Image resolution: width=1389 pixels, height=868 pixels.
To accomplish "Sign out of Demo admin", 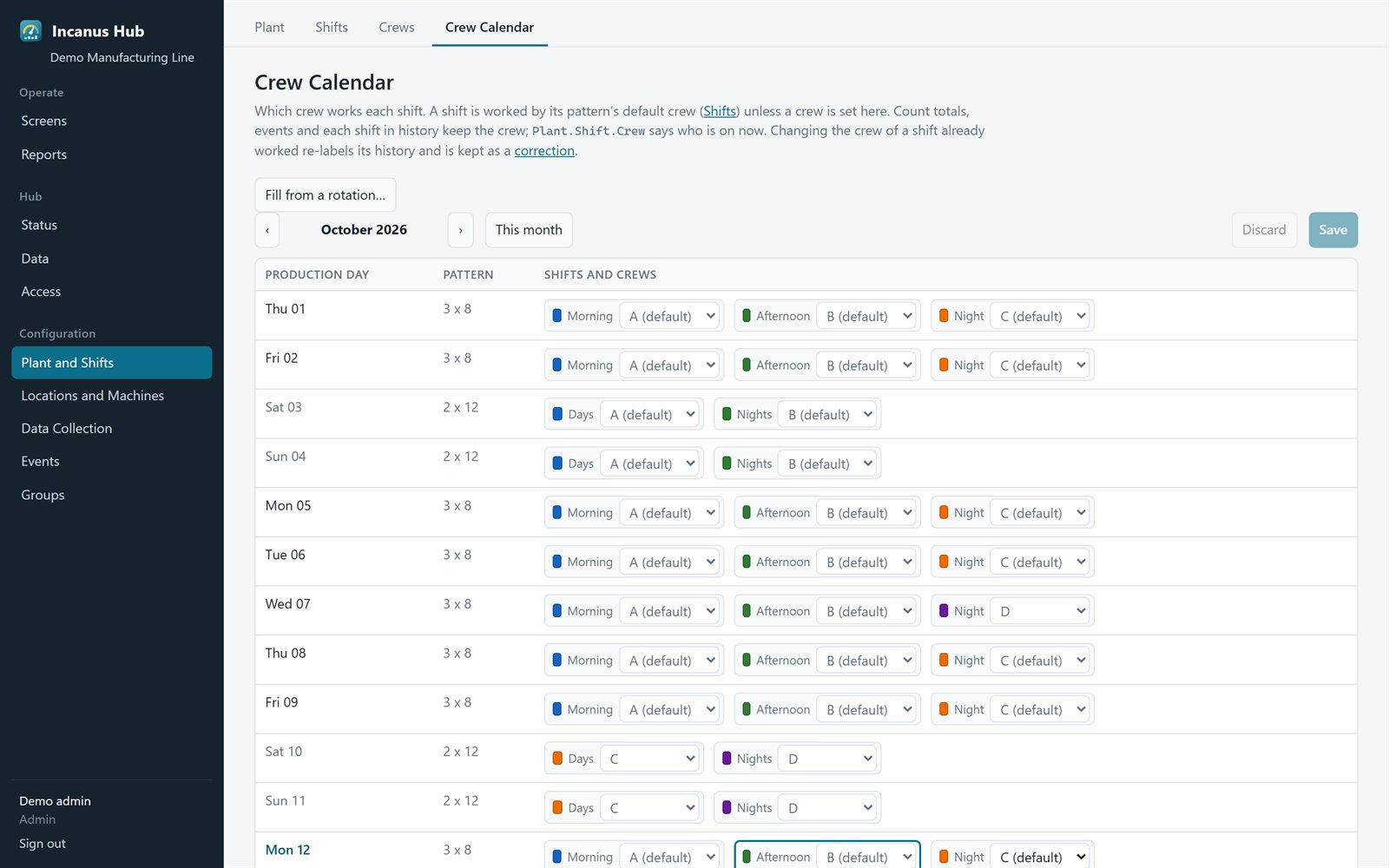I will point(43,844).
